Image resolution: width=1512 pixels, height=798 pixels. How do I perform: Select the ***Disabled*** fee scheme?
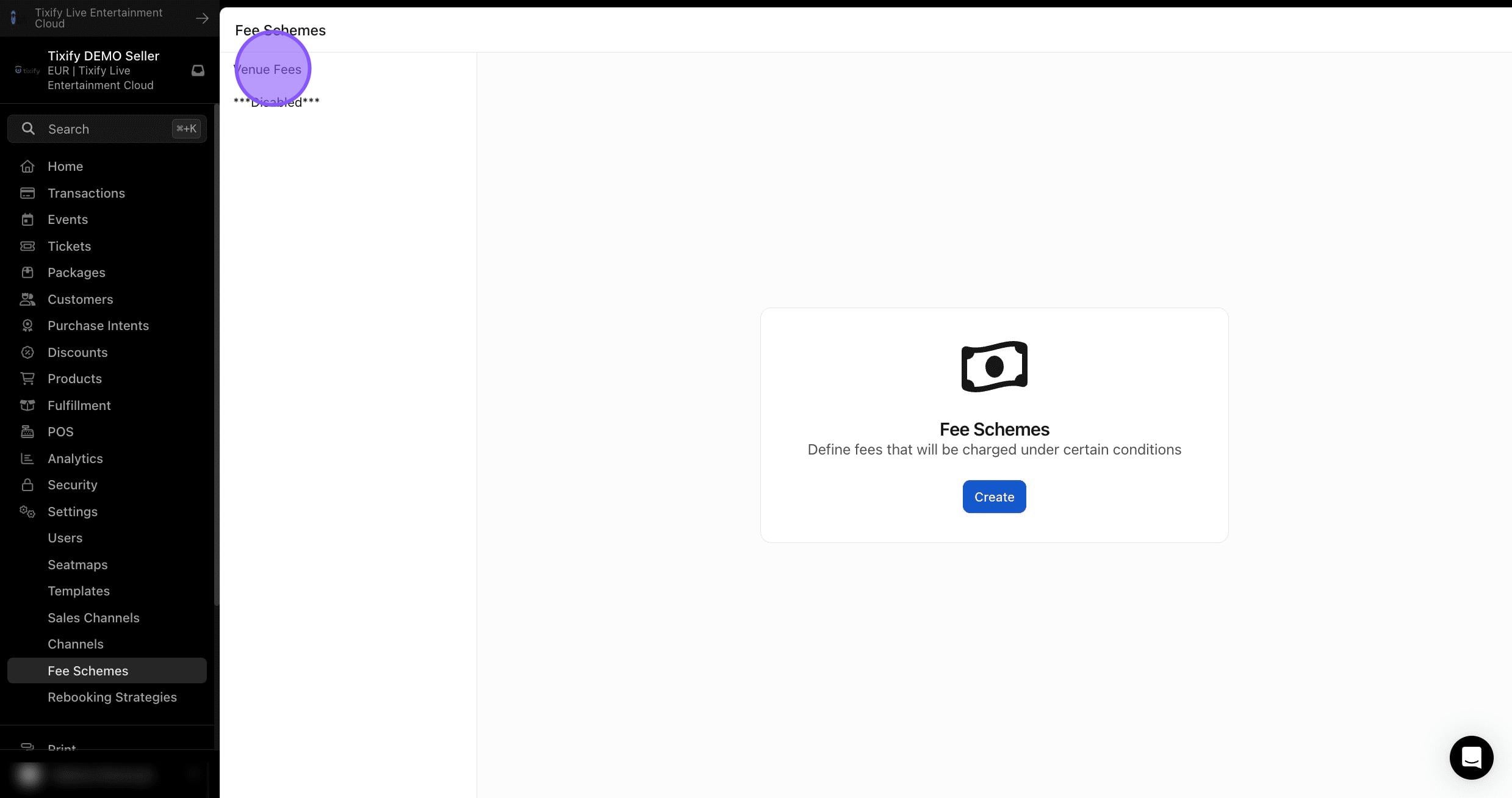[276, 102]
